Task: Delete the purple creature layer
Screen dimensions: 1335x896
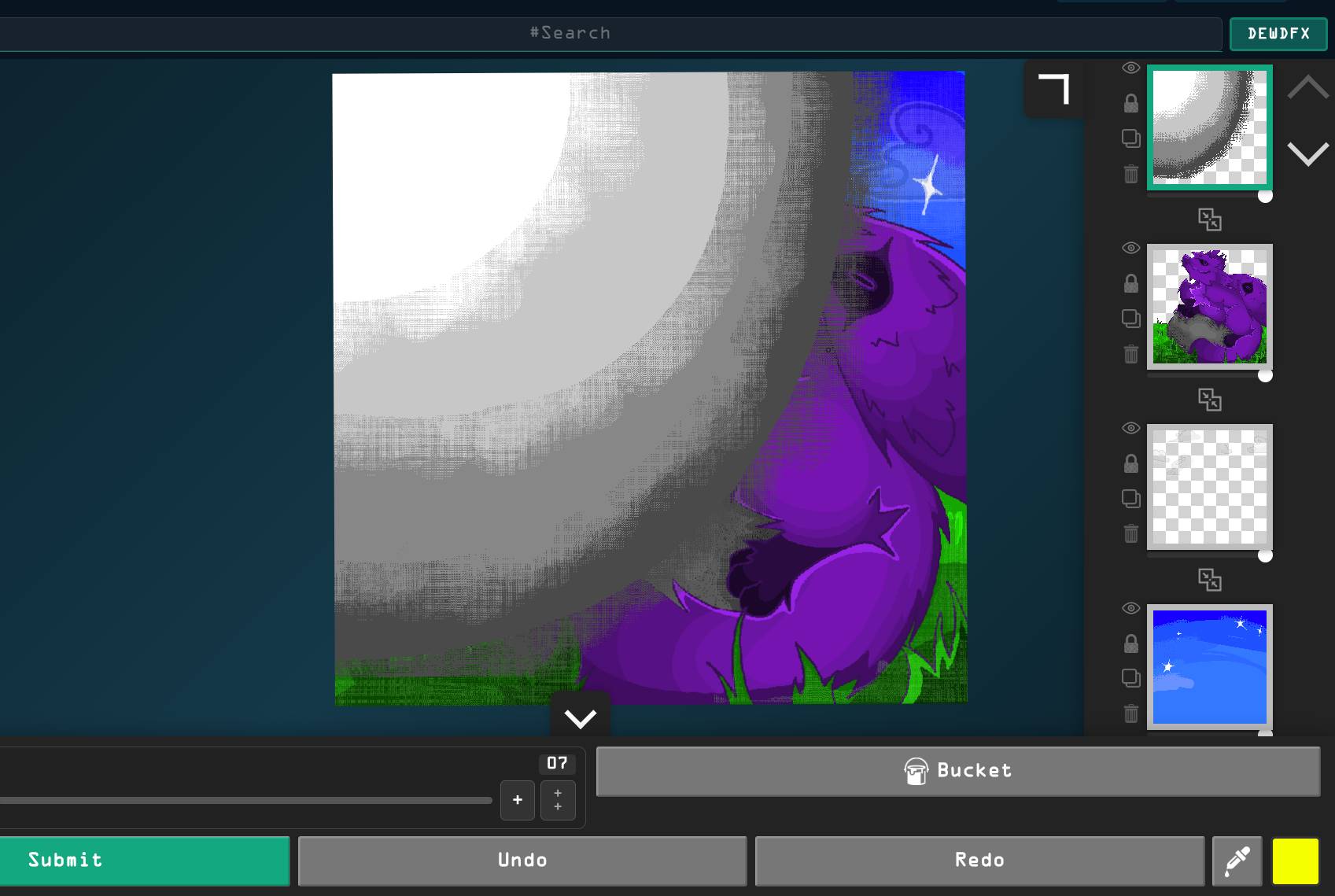Action: 1130,354
